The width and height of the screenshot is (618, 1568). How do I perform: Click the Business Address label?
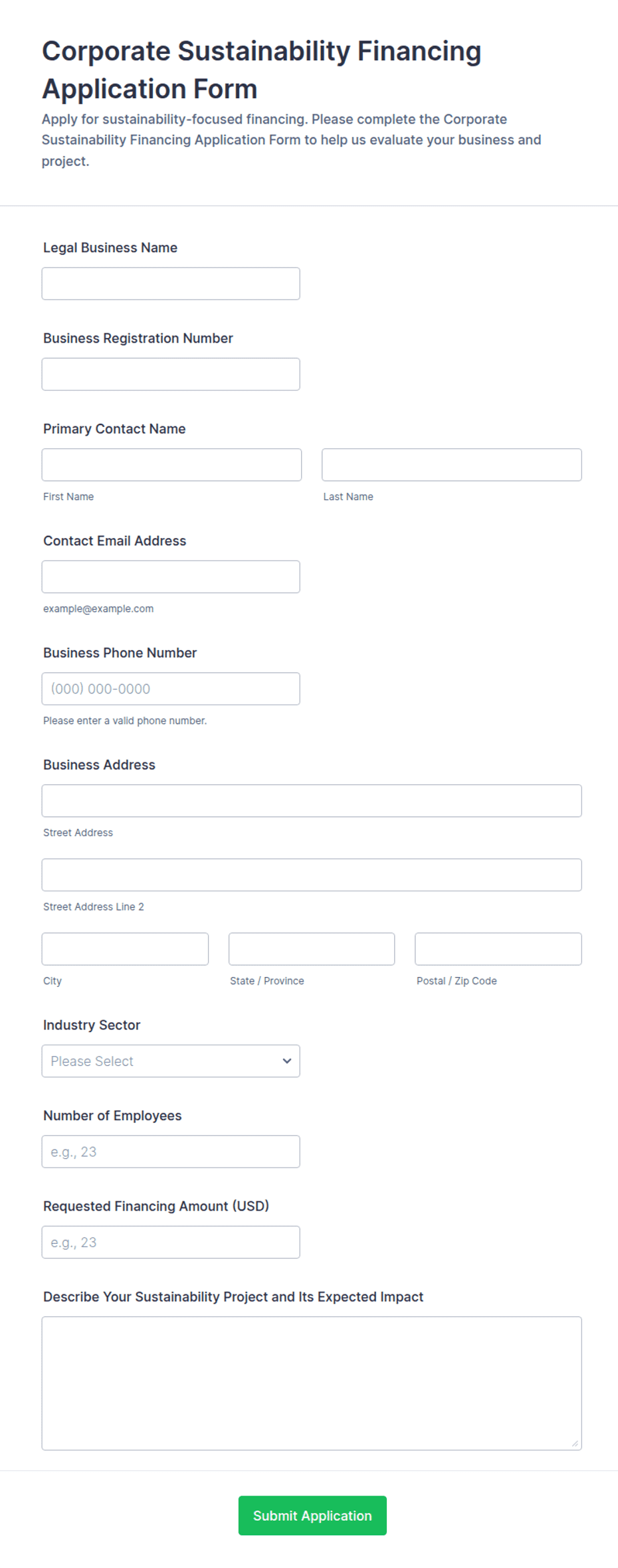[x=99, y=765]
